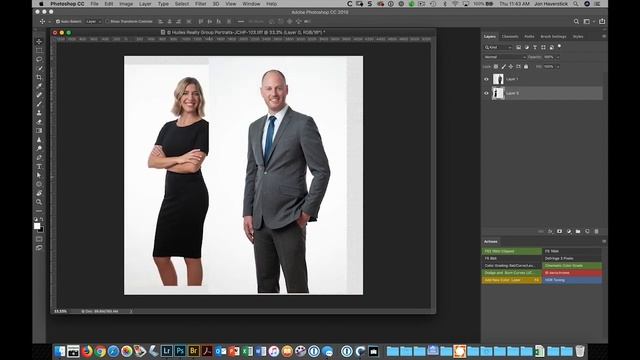
Task: Select the Crop tool
Action: point(39,77)
